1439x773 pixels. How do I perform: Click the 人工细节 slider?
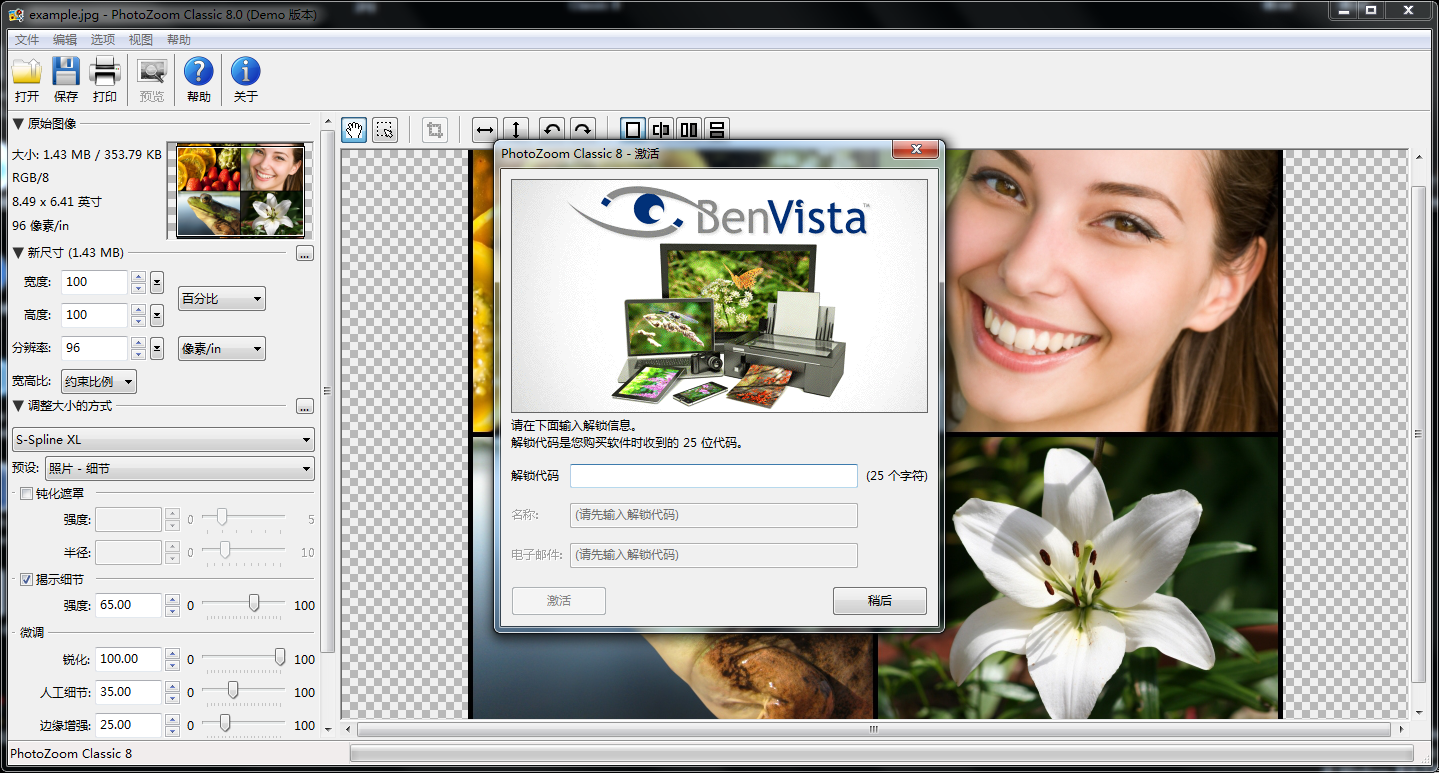coord(245,691)
